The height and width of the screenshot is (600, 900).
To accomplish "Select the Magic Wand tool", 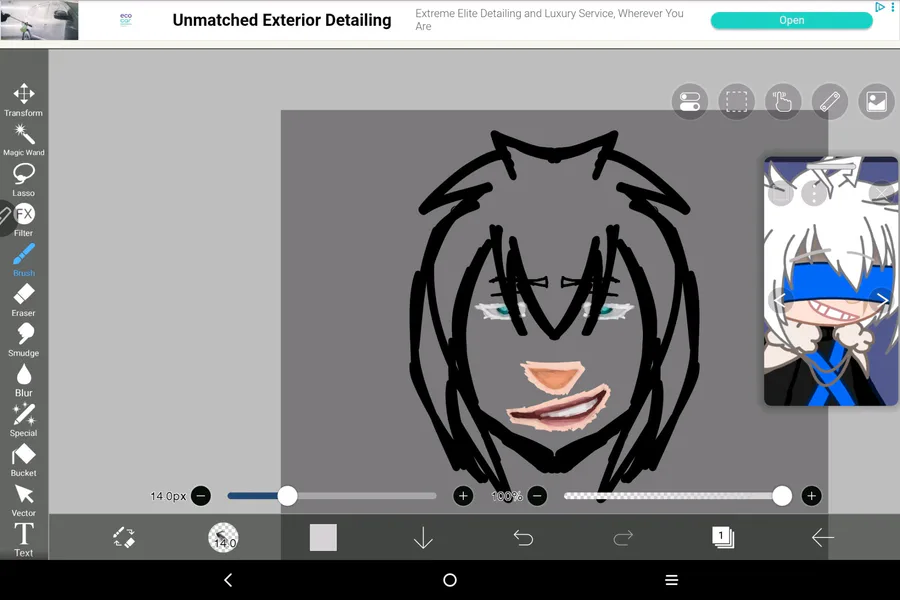I will (x=24, y=140).
